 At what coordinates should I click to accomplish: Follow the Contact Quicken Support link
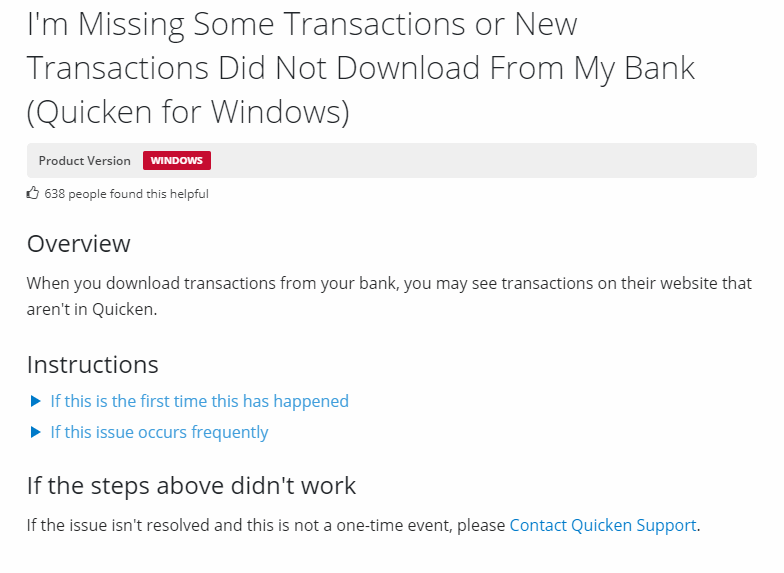pyautogui.click(x=602, y=525)
